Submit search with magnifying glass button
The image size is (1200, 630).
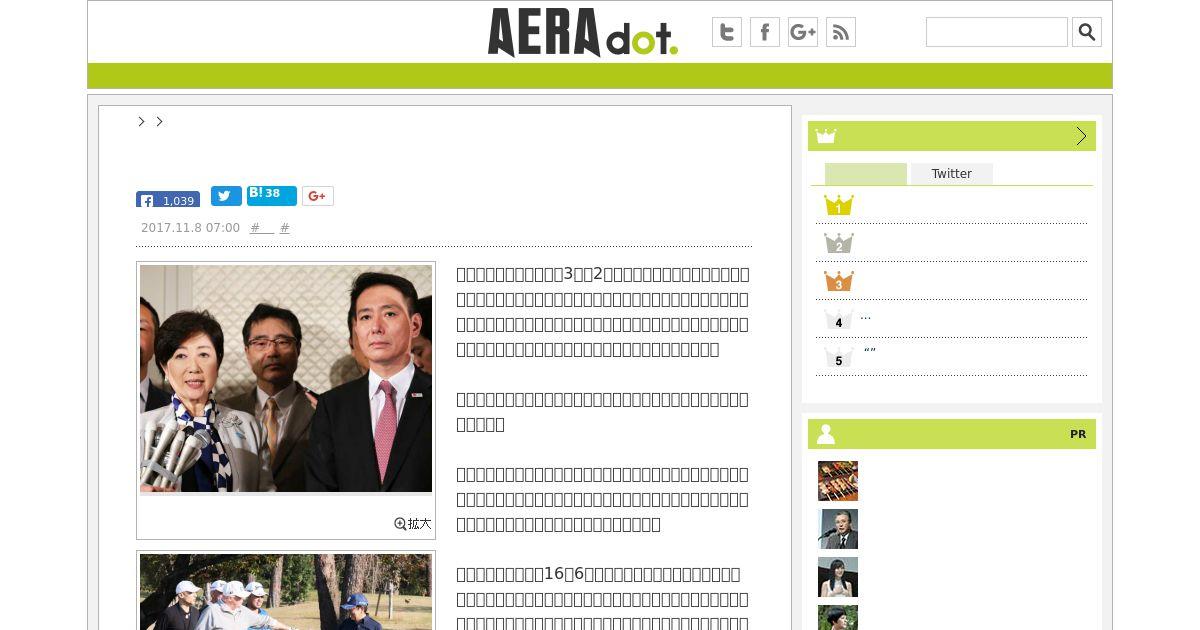click(x=1087, y=32)
